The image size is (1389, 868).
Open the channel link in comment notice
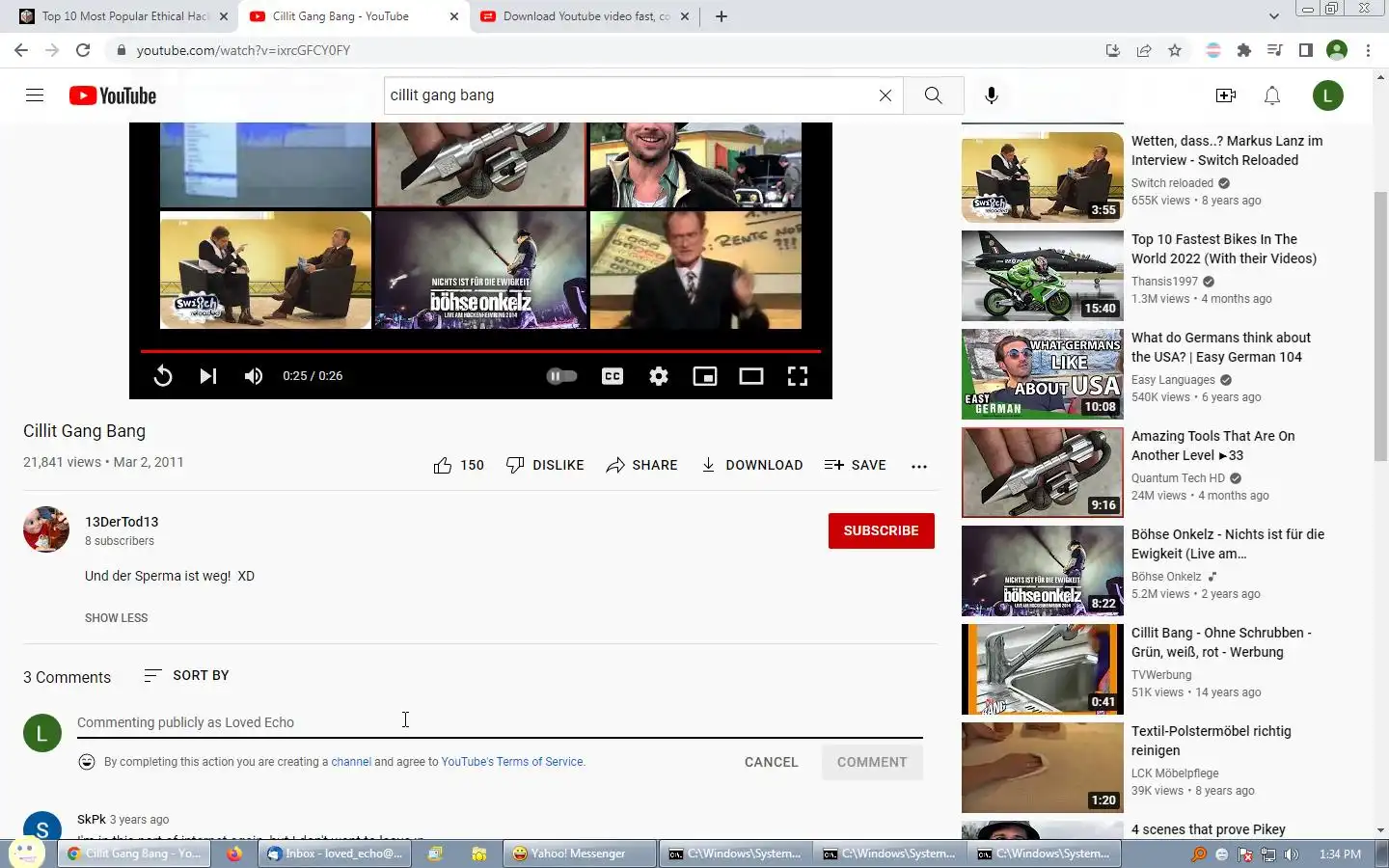[351, 762]
